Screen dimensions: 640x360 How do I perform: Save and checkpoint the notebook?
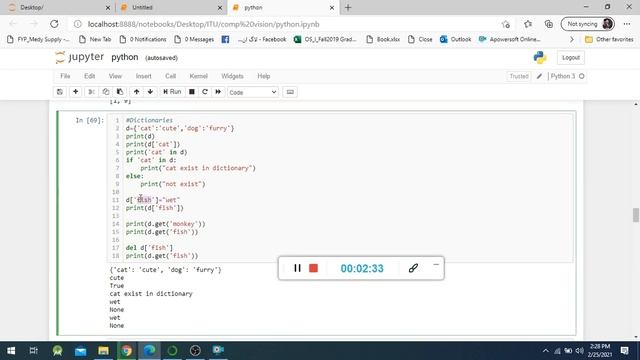coord(60,92)
